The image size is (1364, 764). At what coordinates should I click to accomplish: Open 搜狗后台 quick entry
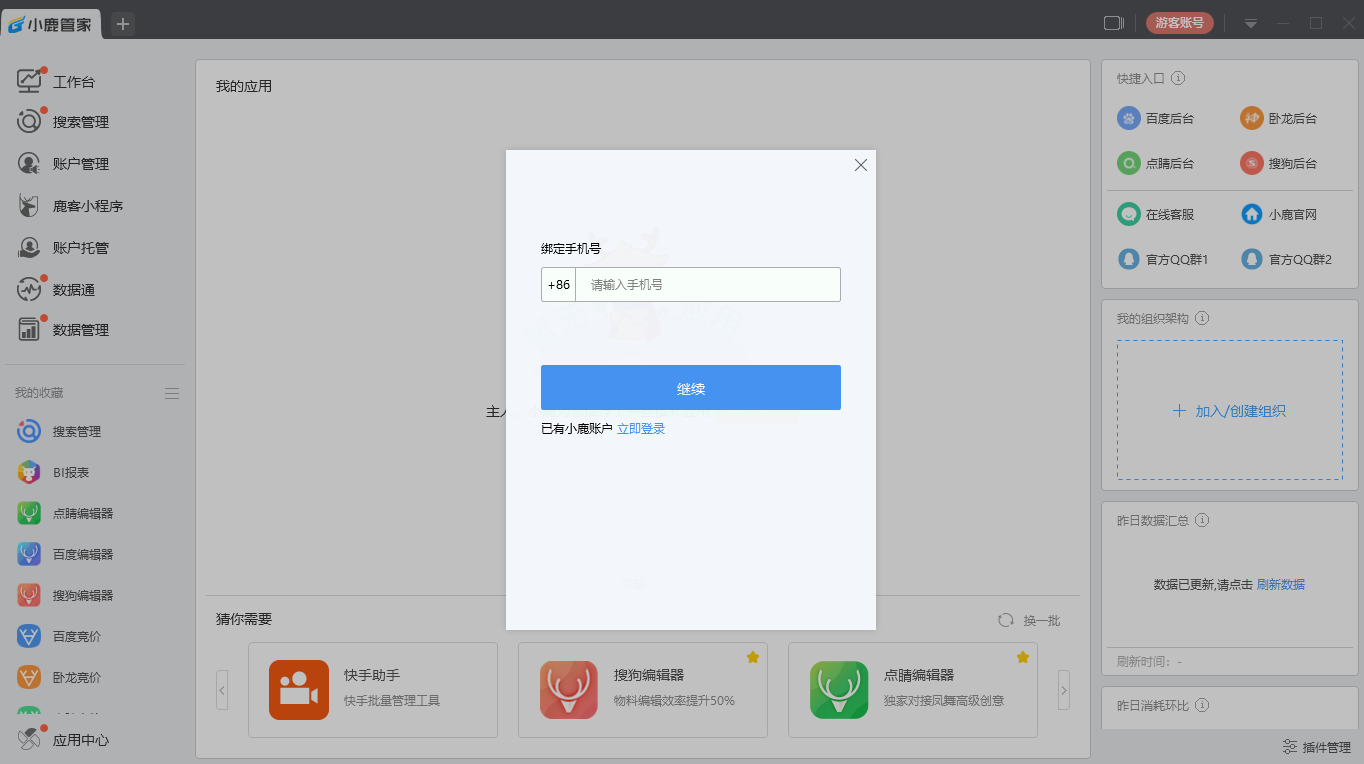pos(1278,163)
